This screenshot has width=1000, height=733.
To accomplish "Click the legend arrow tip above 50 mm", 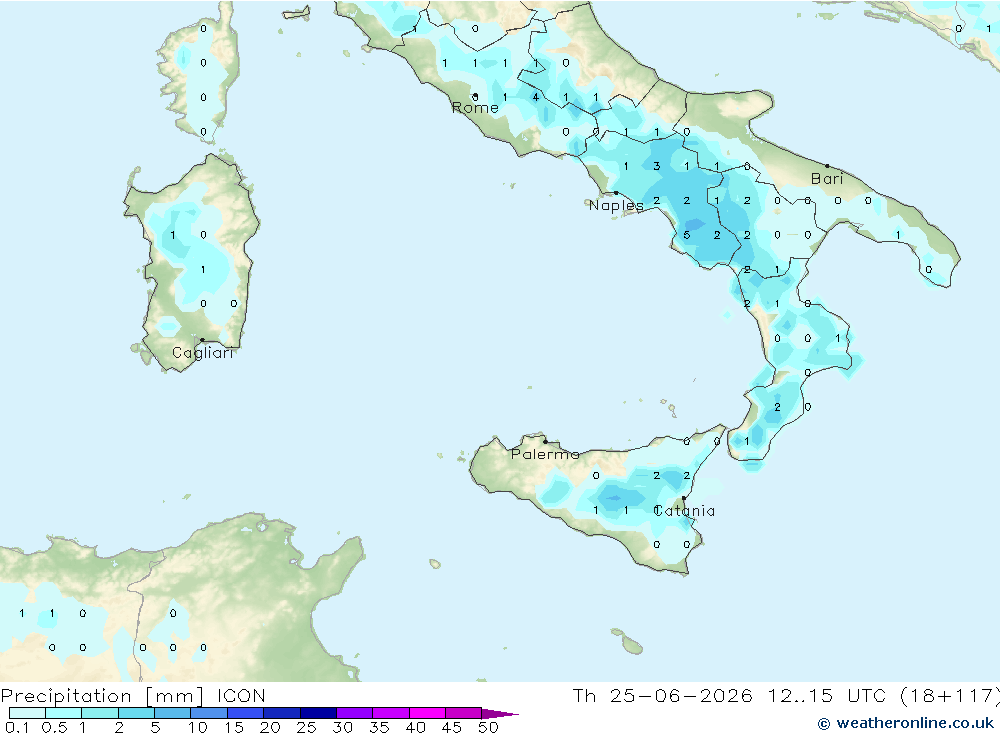I will [501, 714].
